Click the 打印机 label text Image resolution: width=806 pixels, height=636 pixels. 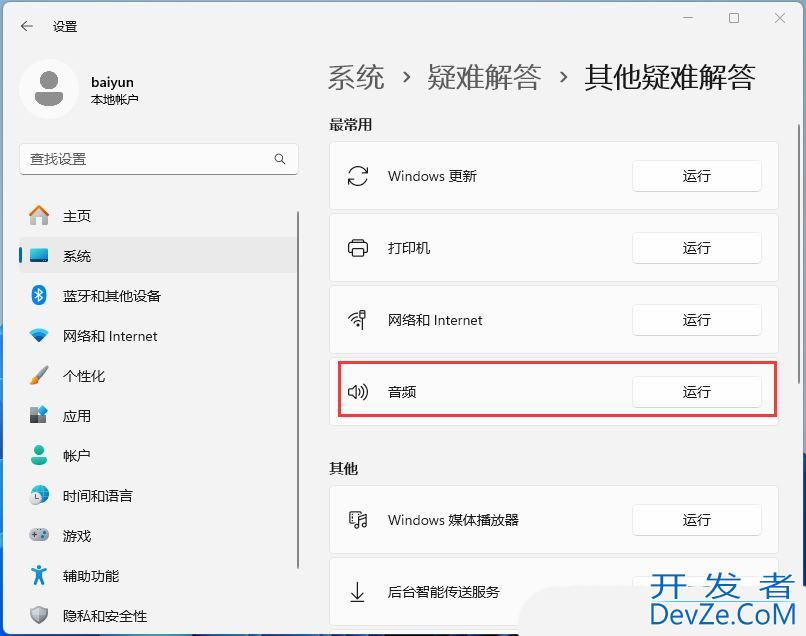coord(409,248)
